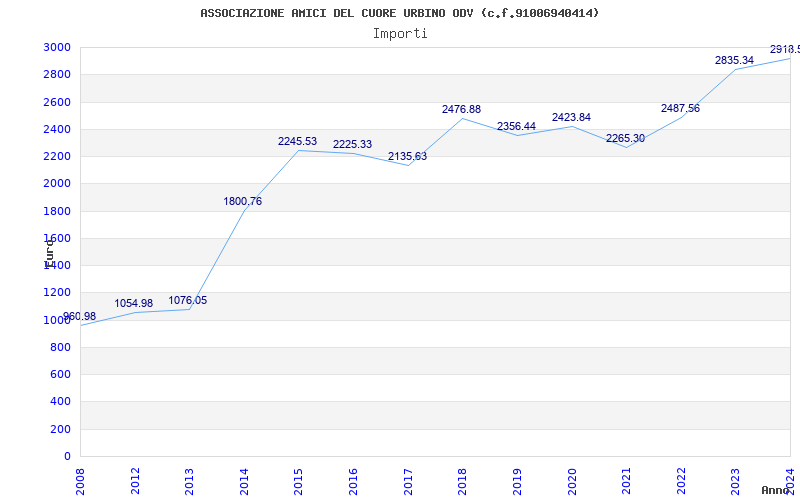Select the 1800.76 data point label
800x500 pixels.
point(242,201)
